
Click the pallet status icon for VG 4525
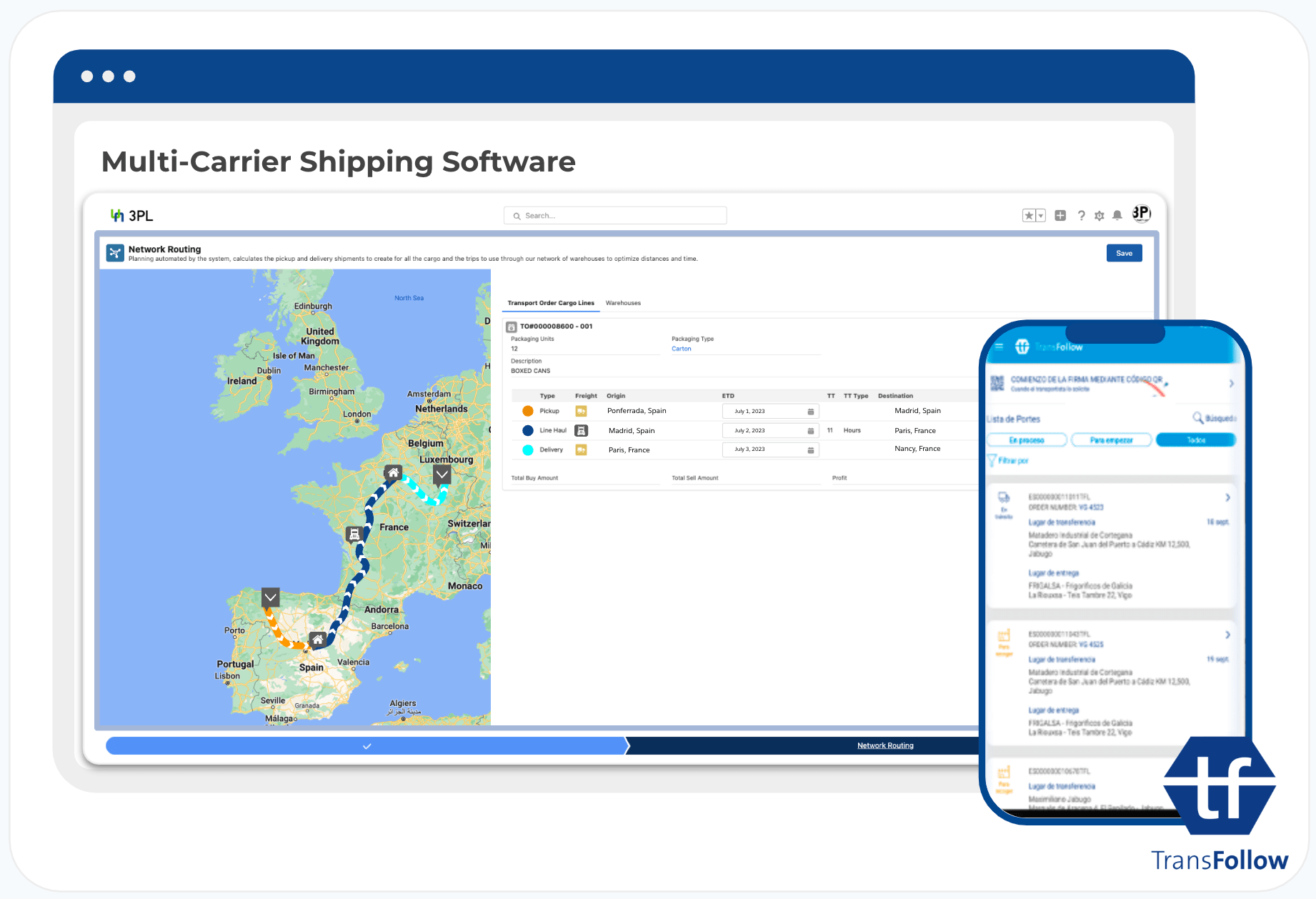click(x=1004, y=635)
